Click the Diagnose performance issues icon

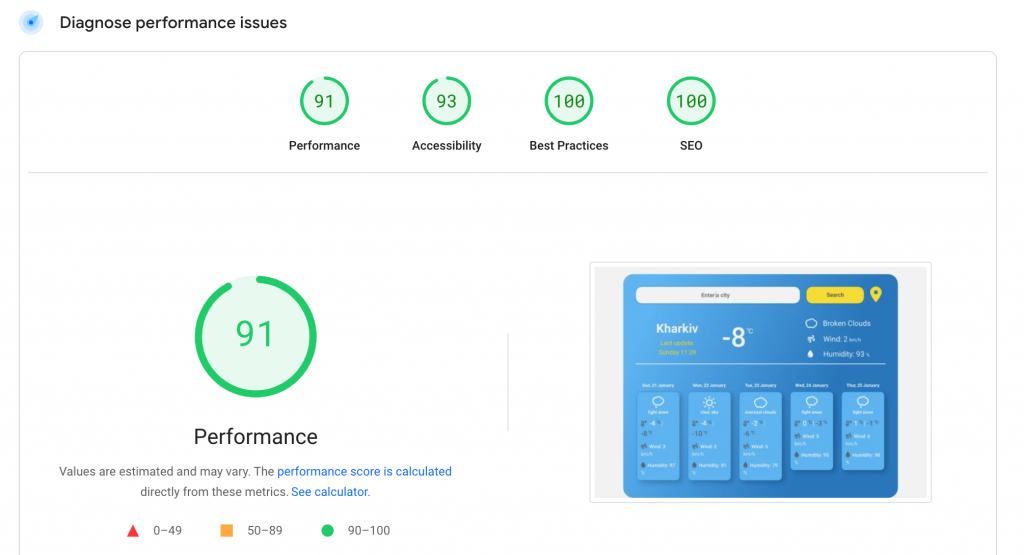tap(31, 22)
